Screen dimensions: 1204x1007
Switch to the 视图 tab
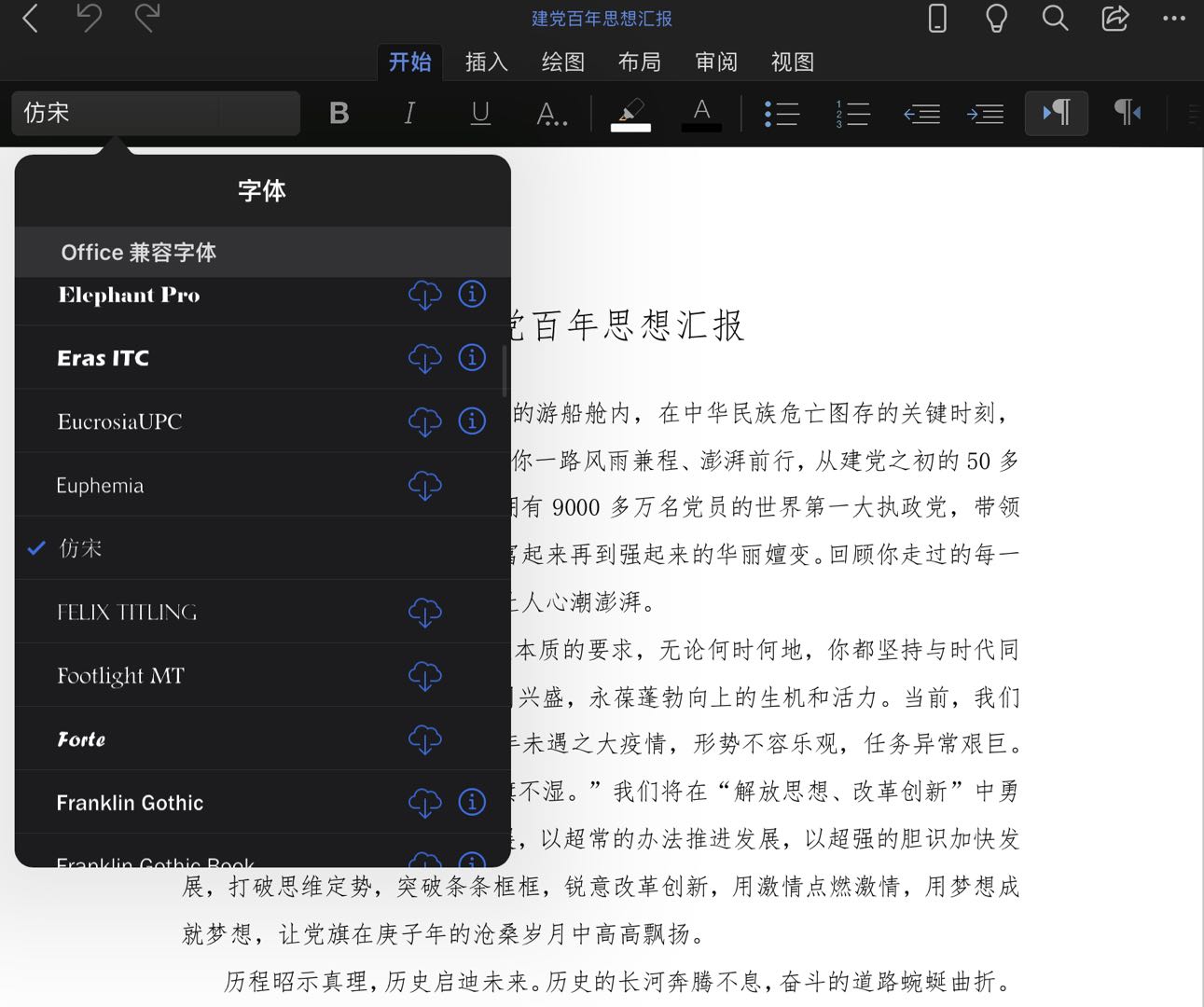(793, 62)
